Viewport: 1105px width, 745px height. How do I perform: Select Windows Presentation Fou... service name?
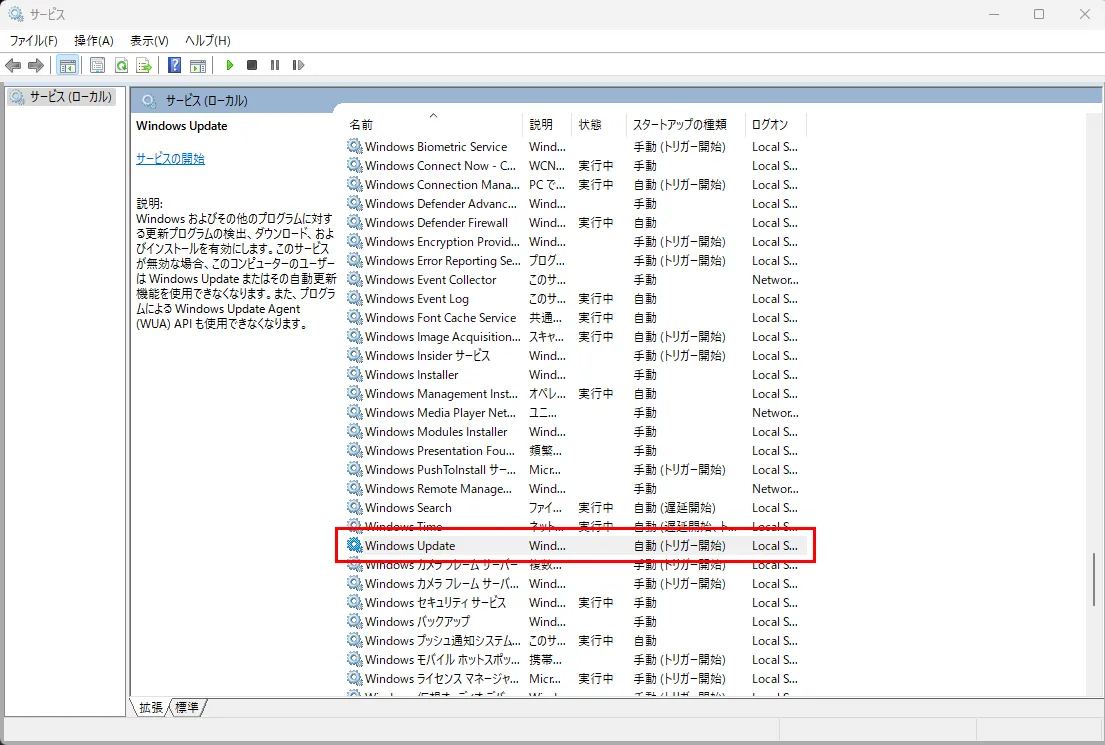tap(440, 450)
